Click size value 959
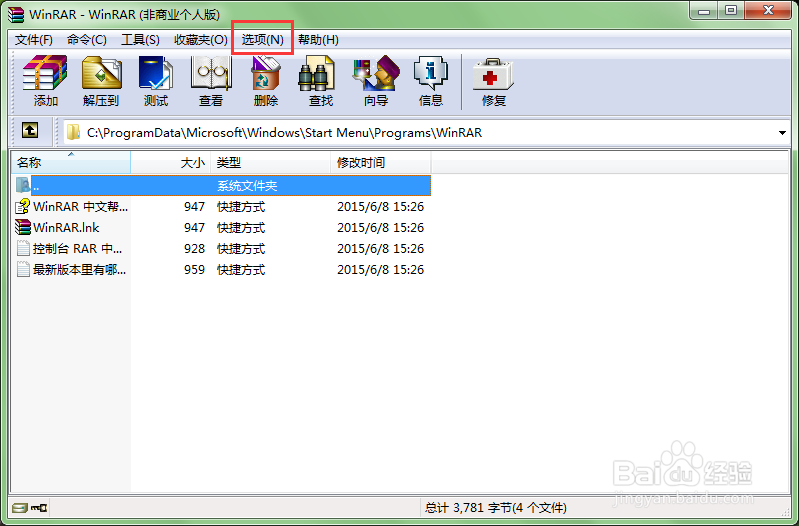 click(195, 269)
